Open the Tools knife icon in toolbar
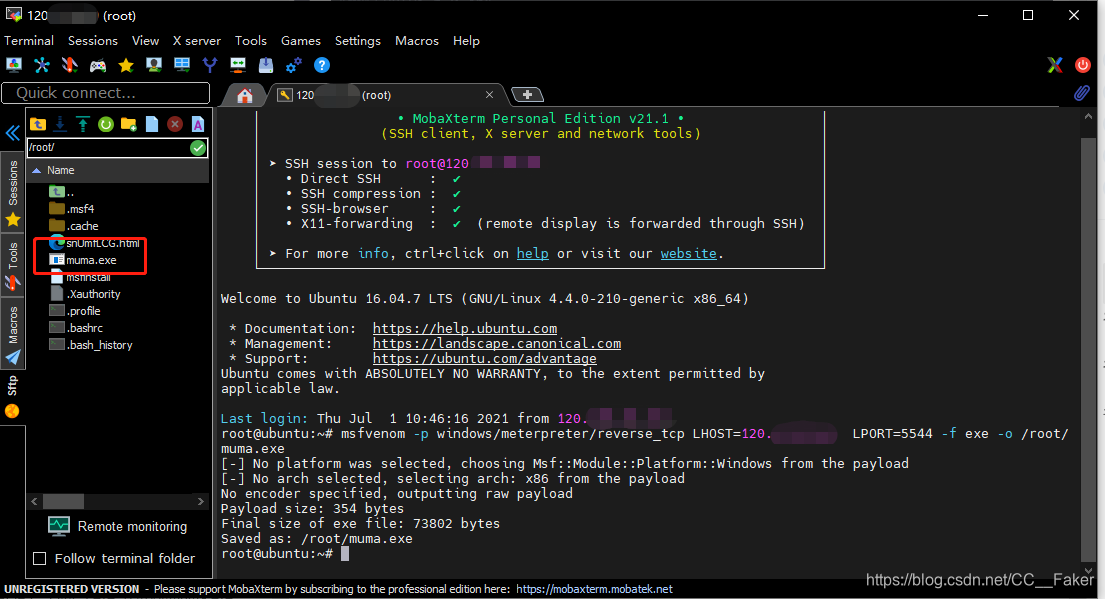1105x599 pixels. point(70,66)
